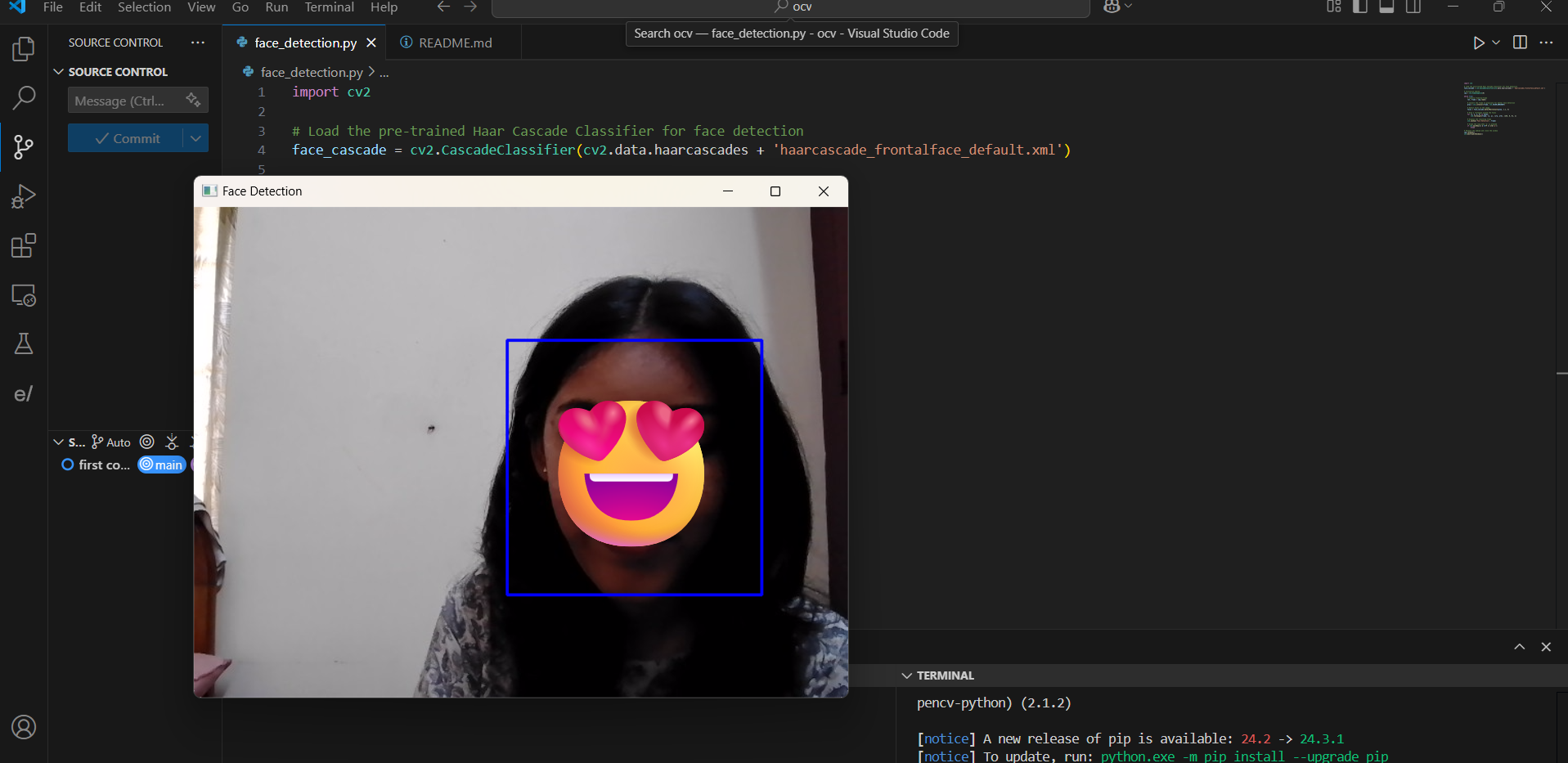The width and height of the screenshot is (1568, 763).
Task: Open the Copilot dropdown chevron
Action: pos(1129,7)
